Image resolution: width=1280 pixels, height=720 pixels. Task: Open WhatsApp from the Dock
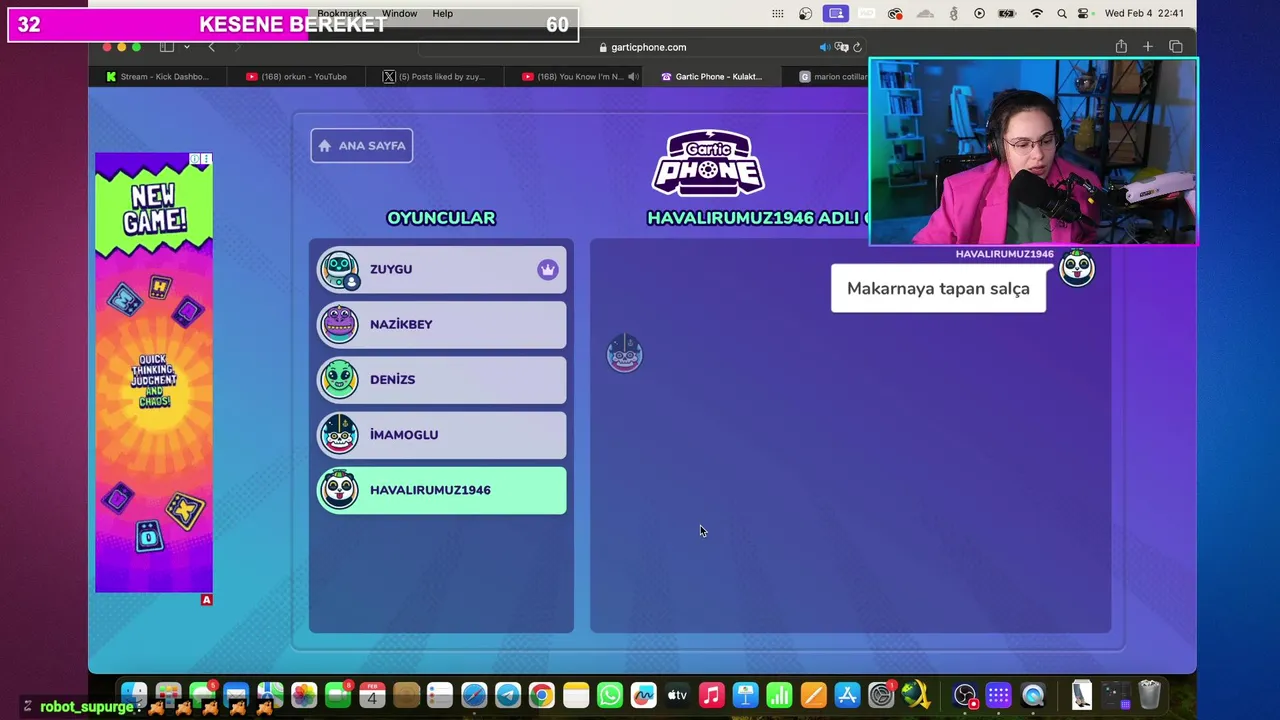610,695
